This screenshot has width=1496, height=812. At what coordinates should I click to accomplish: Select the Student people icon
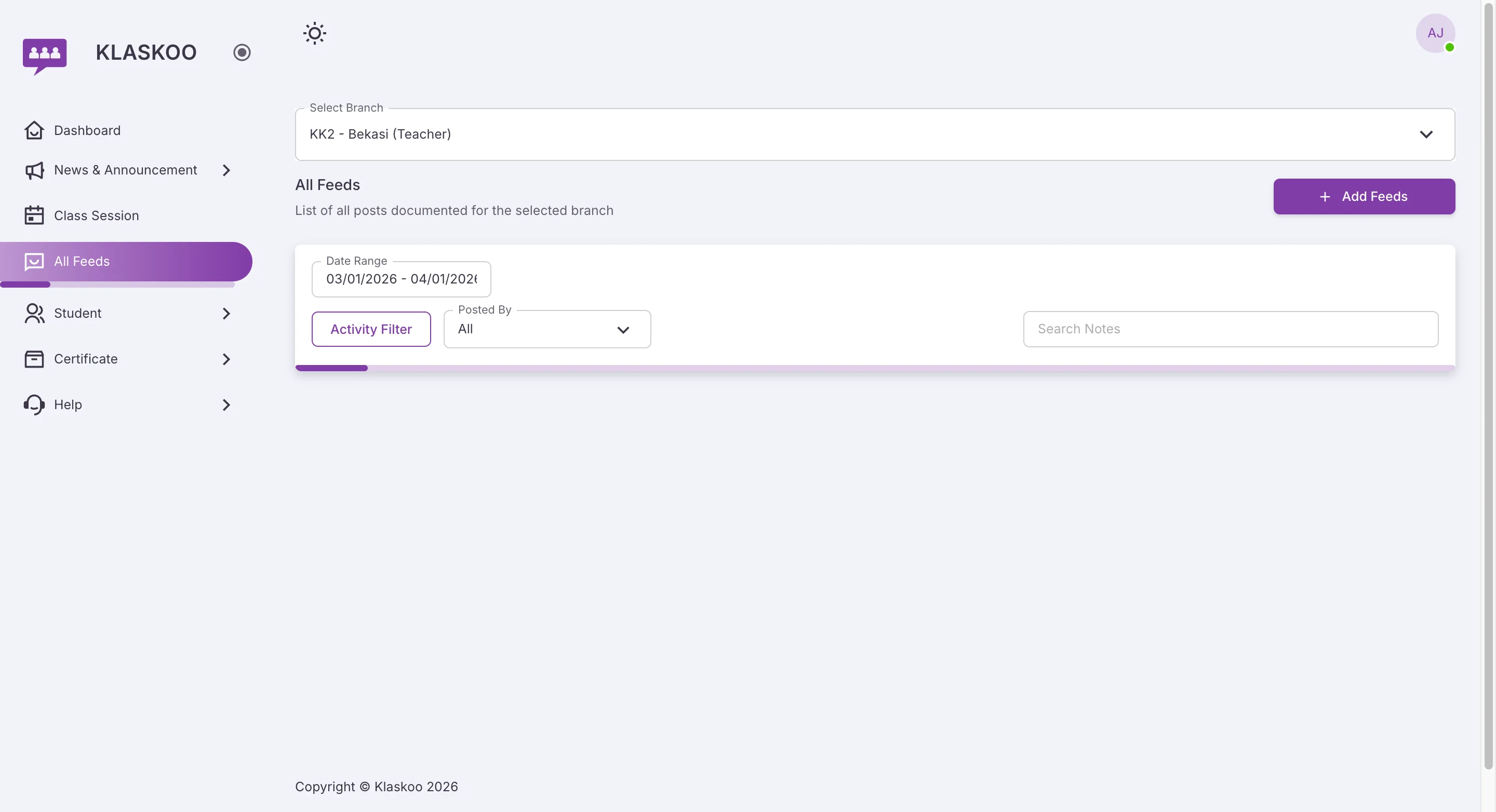coord(34,314)
